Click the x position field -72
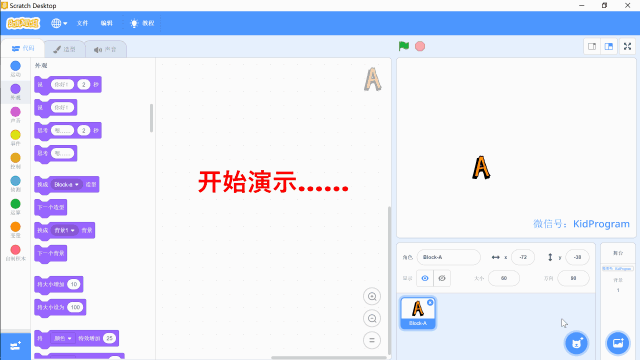Screen dimensions: 640x360 pos(523,257)
